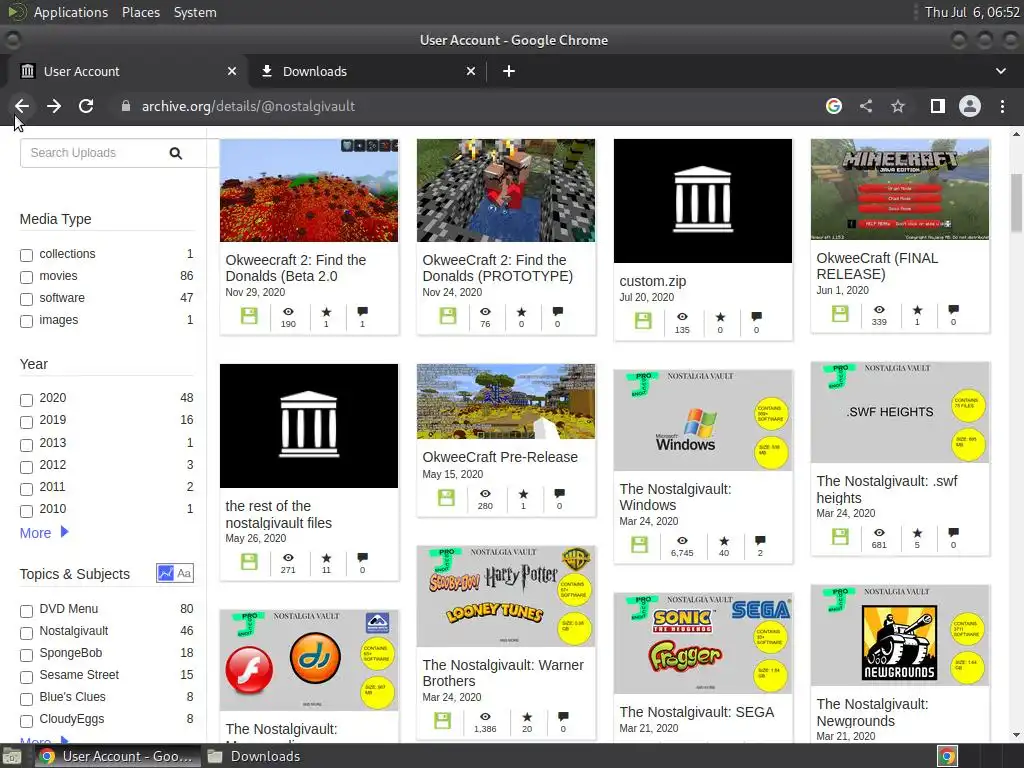Open the Nostalgivault Windows thumbnail

point(703,420)
